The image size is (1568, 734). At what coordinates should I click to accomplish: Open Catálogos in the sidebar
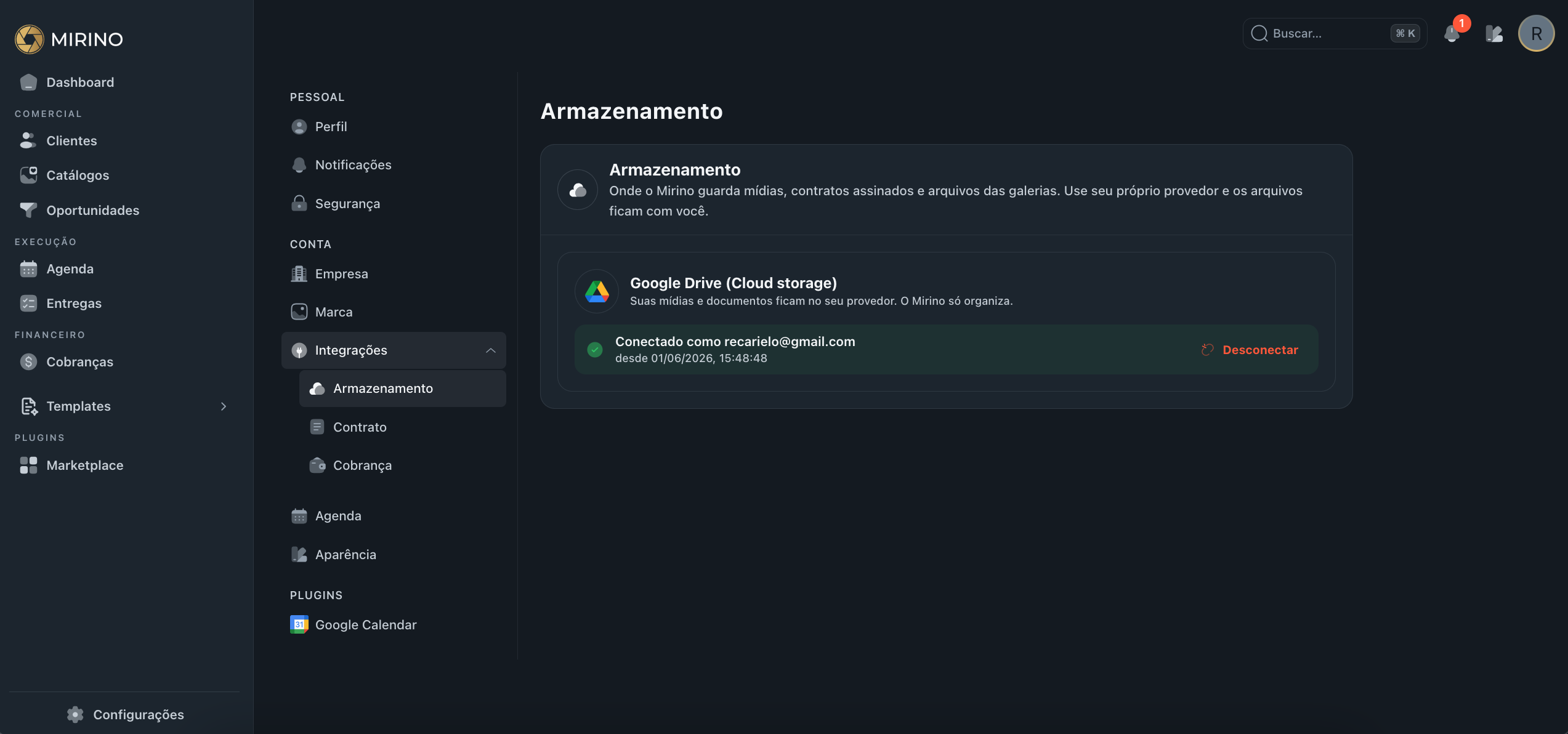(x=126, y=175)
